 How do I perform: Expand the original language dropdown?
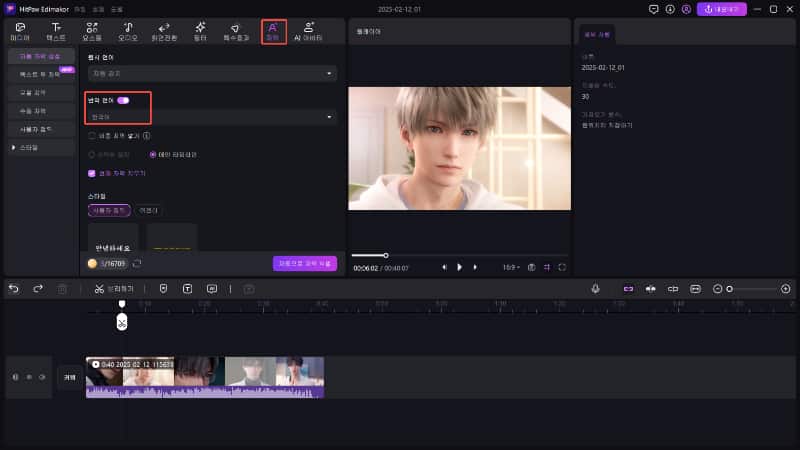[212, 73]
